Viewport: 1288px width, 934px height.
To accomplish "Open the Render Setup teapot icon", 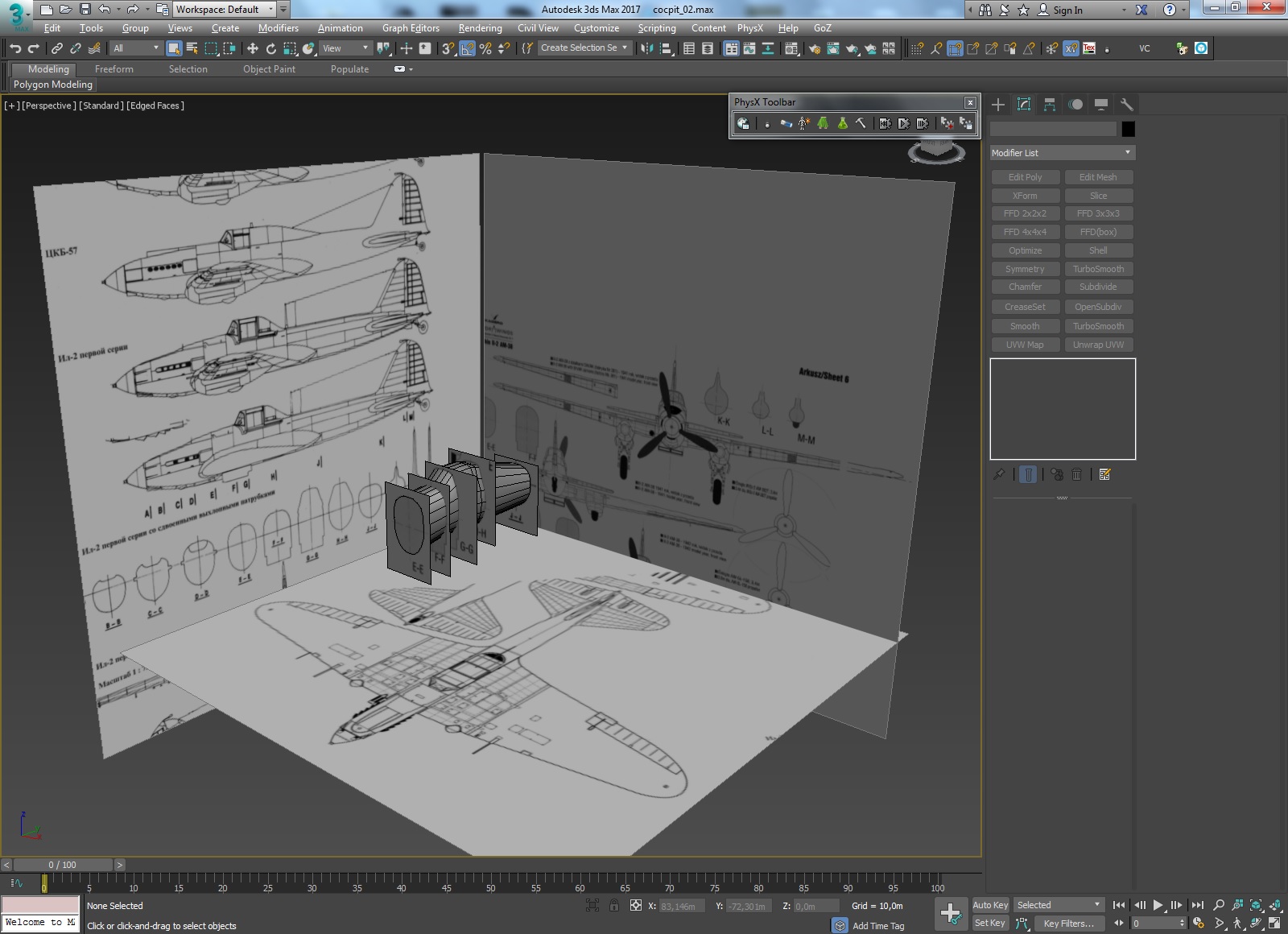I will (x=815, y=48).
